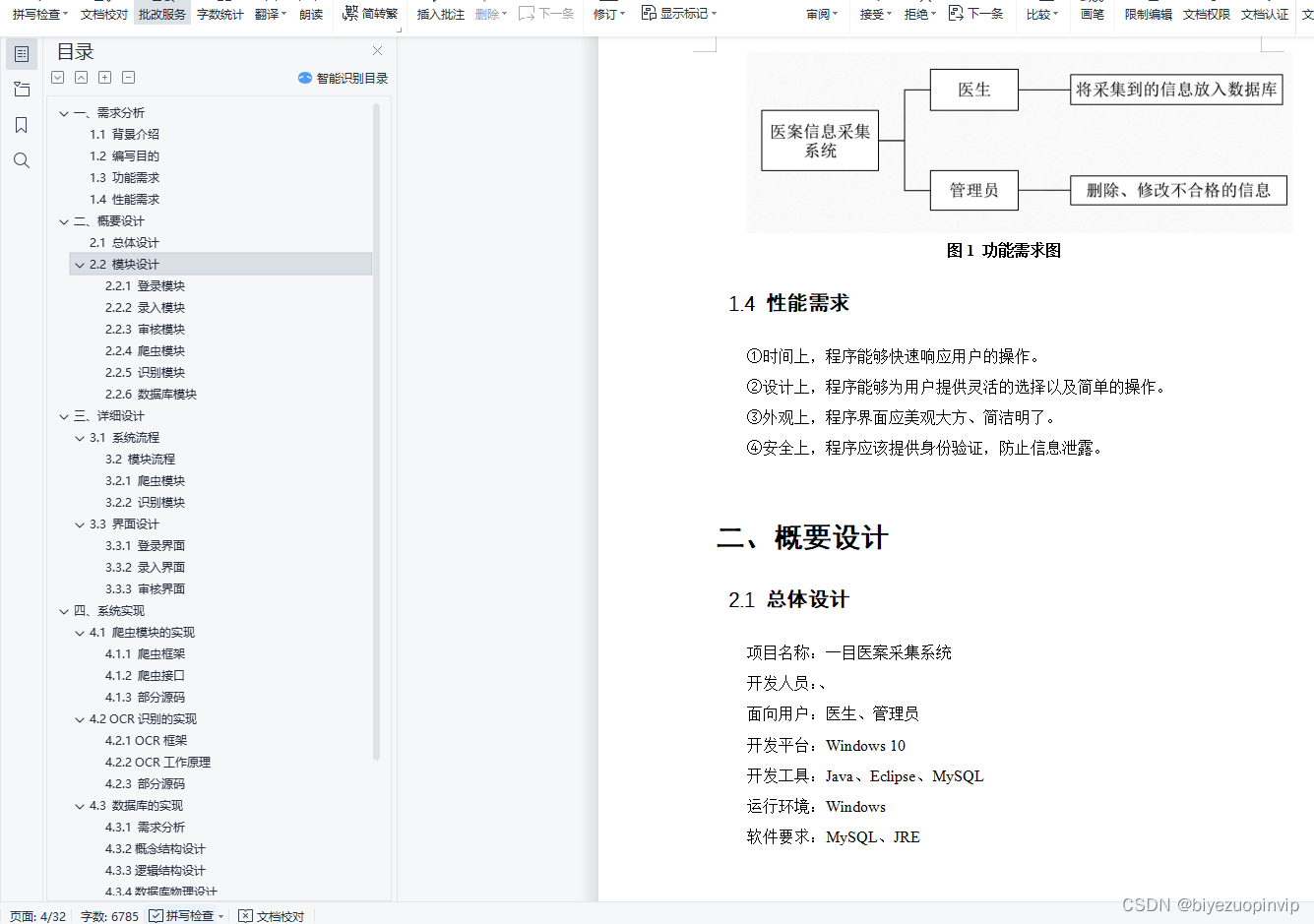The height and width of the screenshot is (924, 1314).
Task: Jump to 2.2.1 登录模块 in outline
Action: point(145,286)
